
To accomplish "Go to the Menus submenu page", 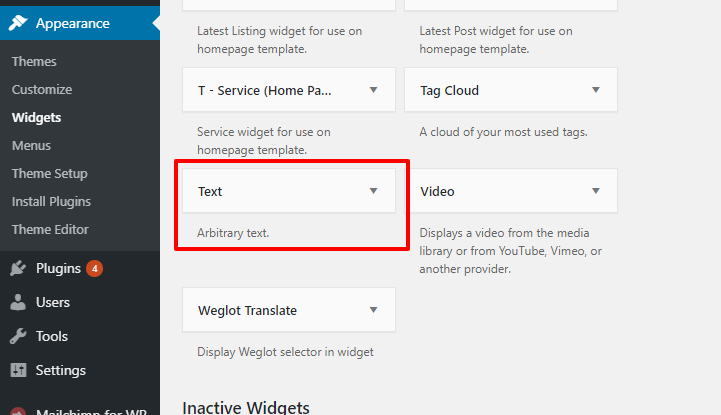I will tap(31, 146).
